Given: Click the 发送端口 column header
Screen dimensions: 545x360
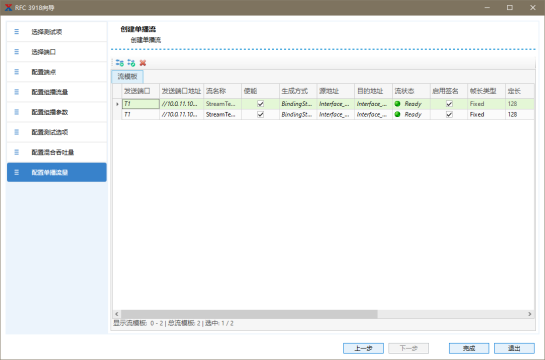Looking at the screenshot, I should [x=140, y=91].
